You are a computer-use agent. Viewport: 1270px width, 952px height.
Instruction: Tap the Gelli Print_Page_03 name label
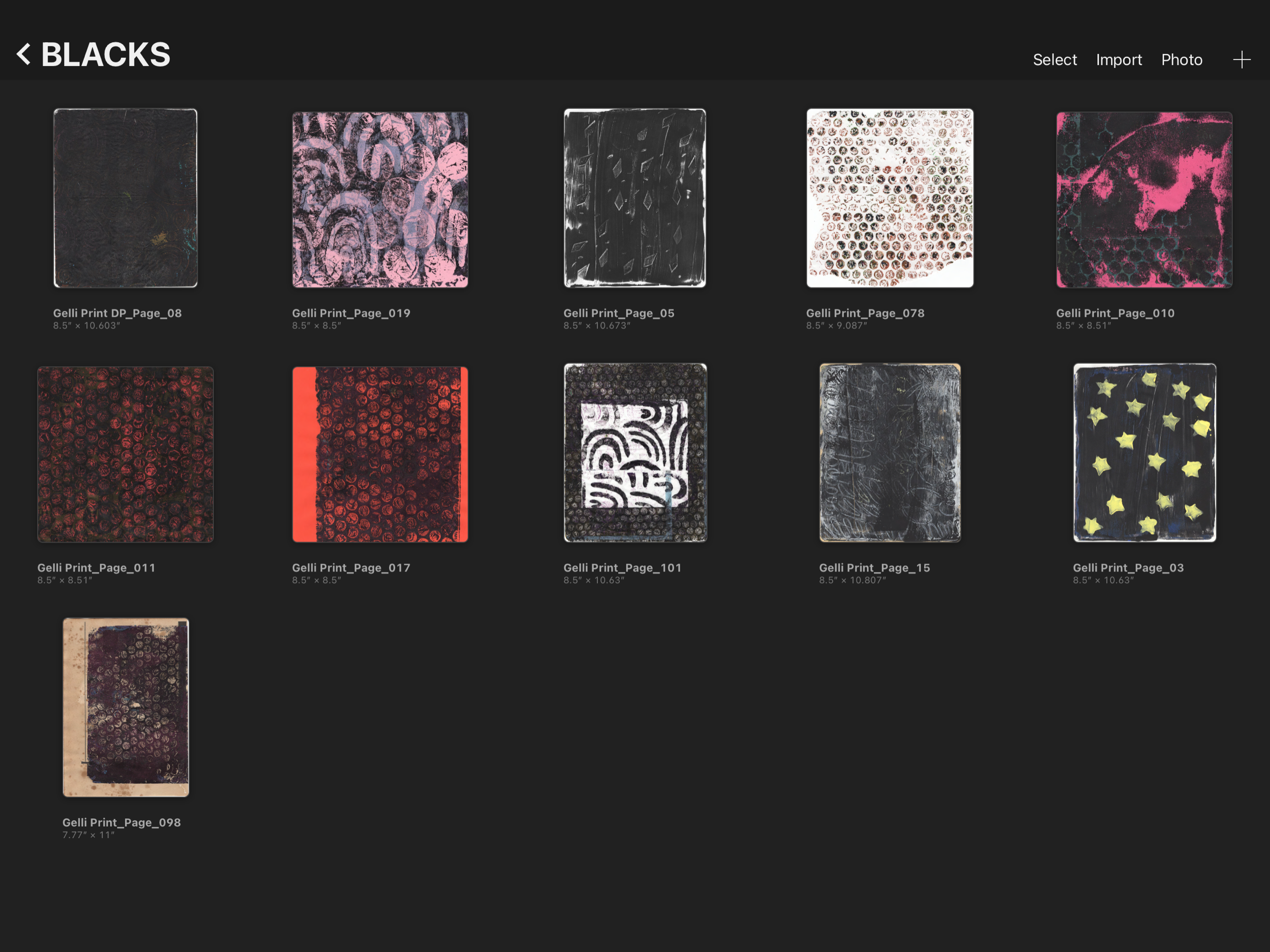click(x=1128, y=567)
